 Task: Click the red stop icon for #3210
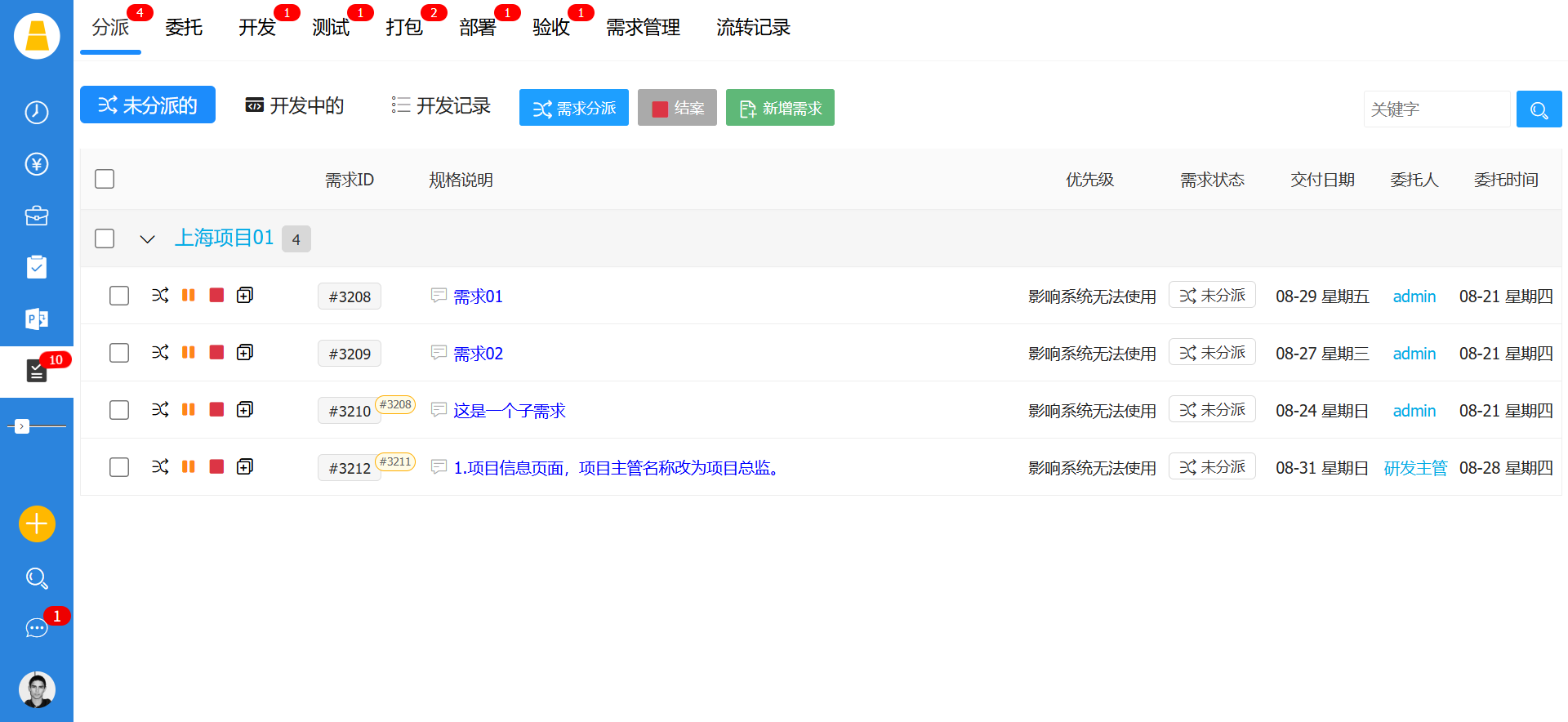tap(216, 409)
